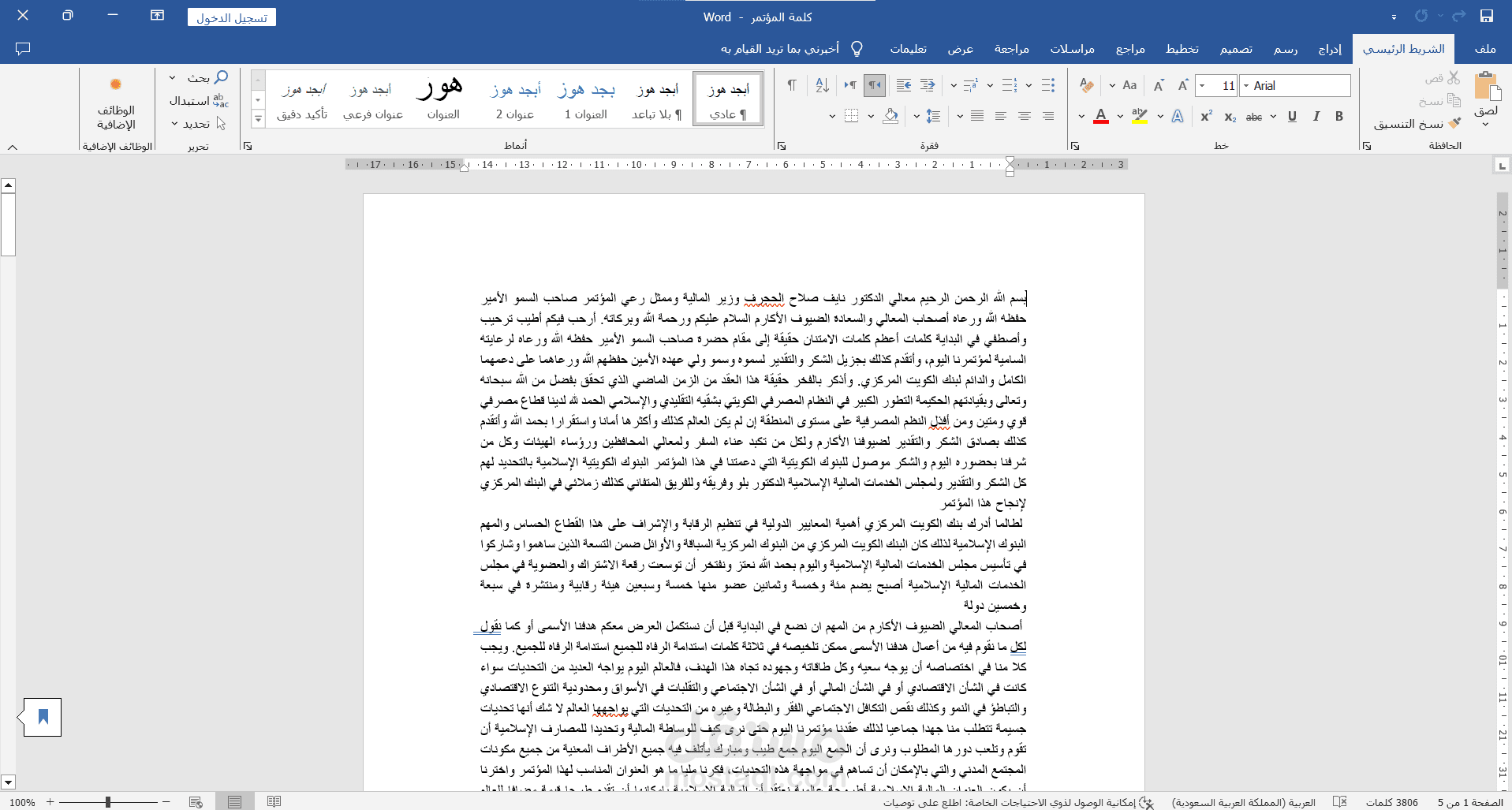Click the Line Spacing icon
This screenshot has height=810, width=1512.
coord(933,117)
